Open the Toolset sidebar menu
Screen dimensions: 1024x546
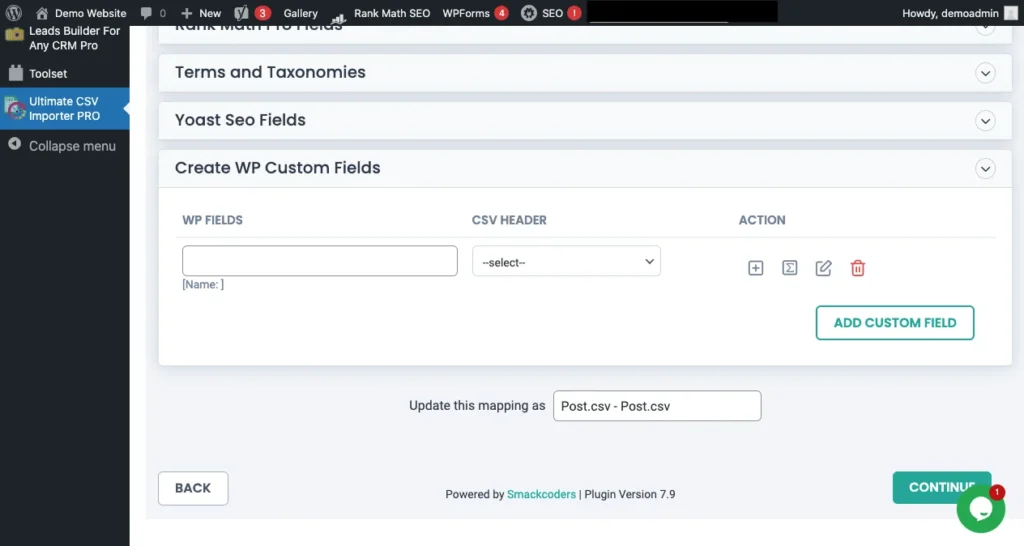[48, 73]
